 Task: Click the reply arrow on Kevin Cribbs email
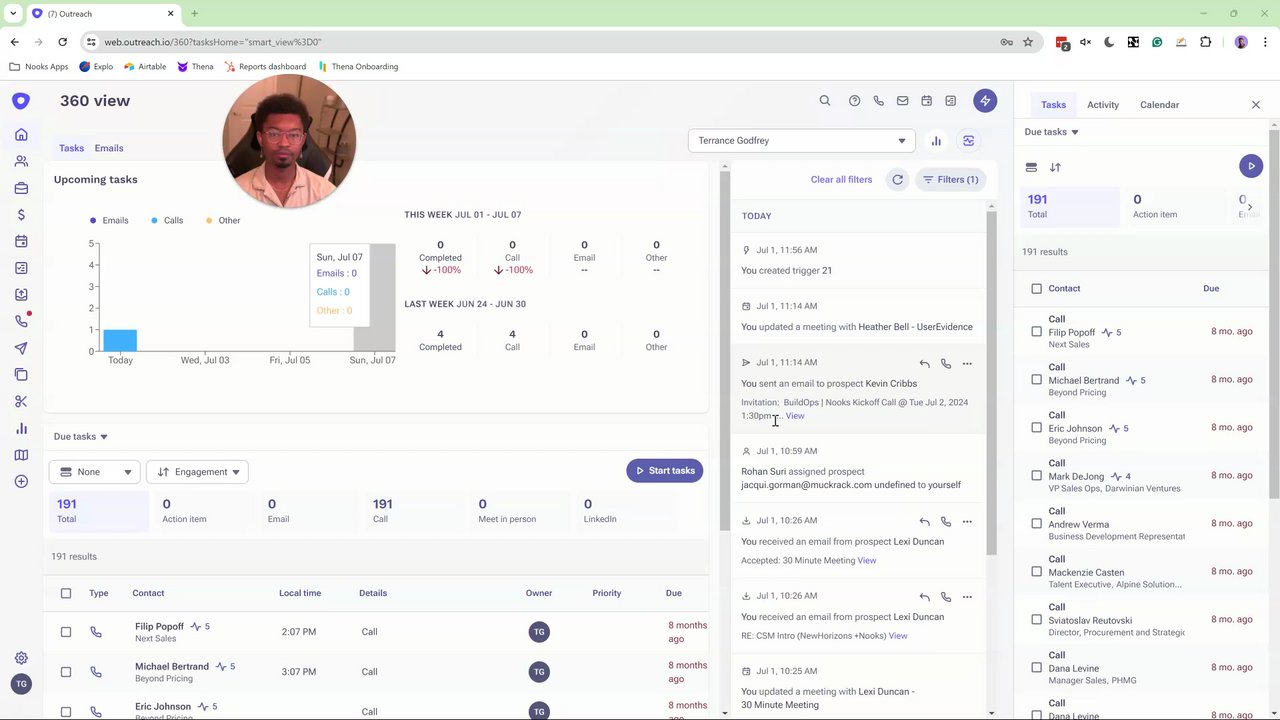coord(925,364)
